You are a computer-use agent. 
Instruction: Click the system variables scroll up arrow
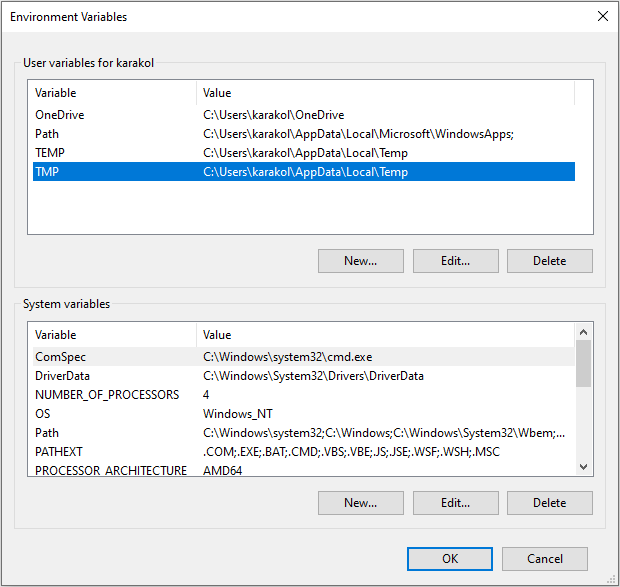(583, 332)
